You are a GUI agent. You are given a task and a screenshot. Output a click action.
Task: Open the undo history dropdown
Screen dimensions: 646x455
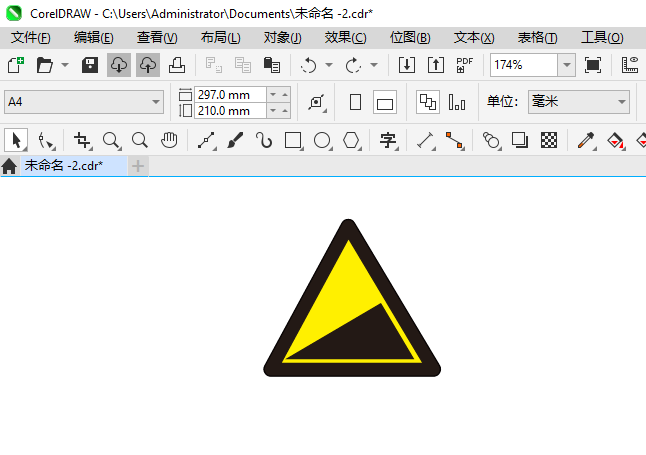coord(329,65)
